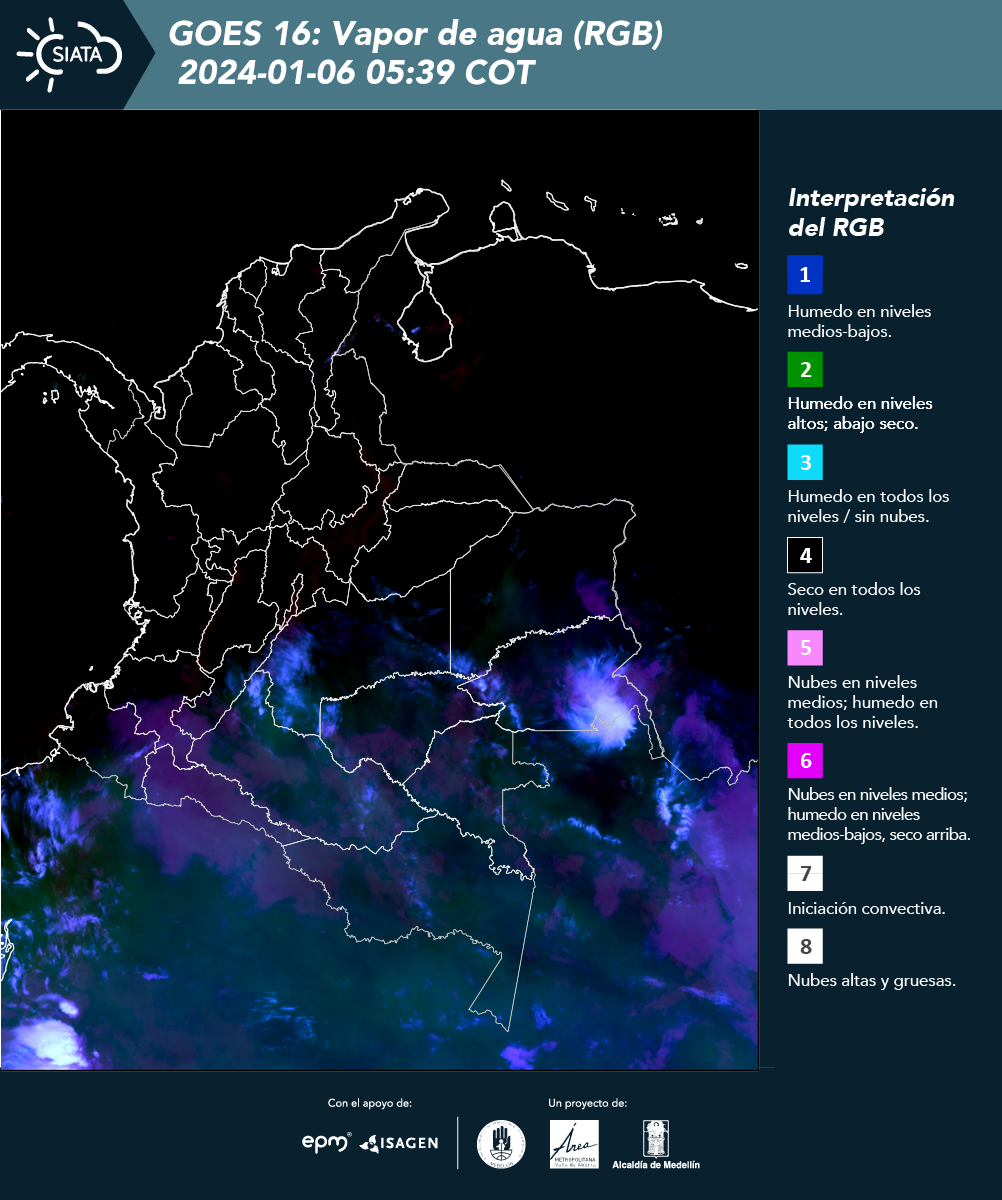Click the round hand emblem logo
1002x1200 pixels.
pyautogui.click(x=501, y=1144)
